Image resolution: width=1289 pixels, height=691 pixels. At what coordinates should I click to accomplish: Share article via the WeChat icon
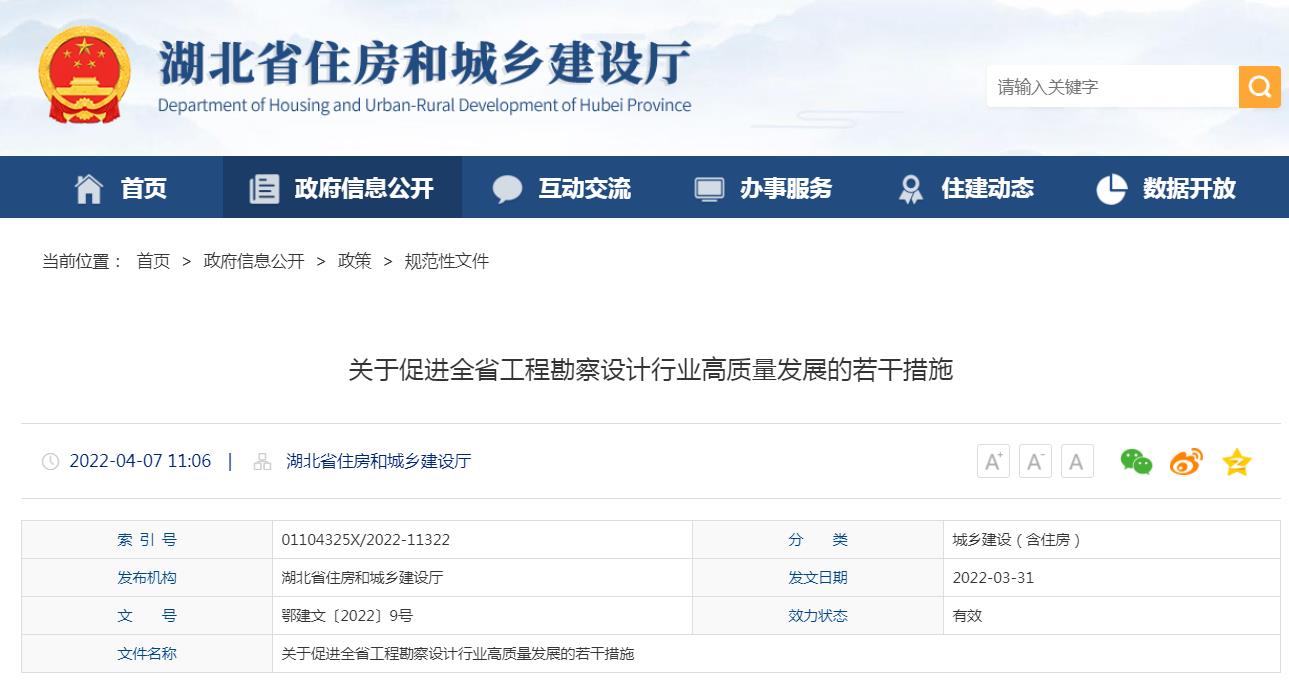(1136, 461)
